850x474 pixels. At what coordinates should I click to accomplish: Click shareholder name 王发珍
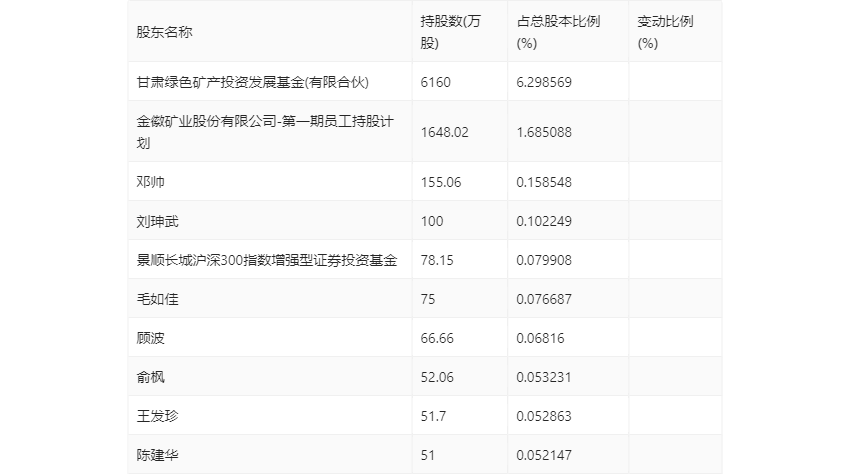(x=157, y=416)
